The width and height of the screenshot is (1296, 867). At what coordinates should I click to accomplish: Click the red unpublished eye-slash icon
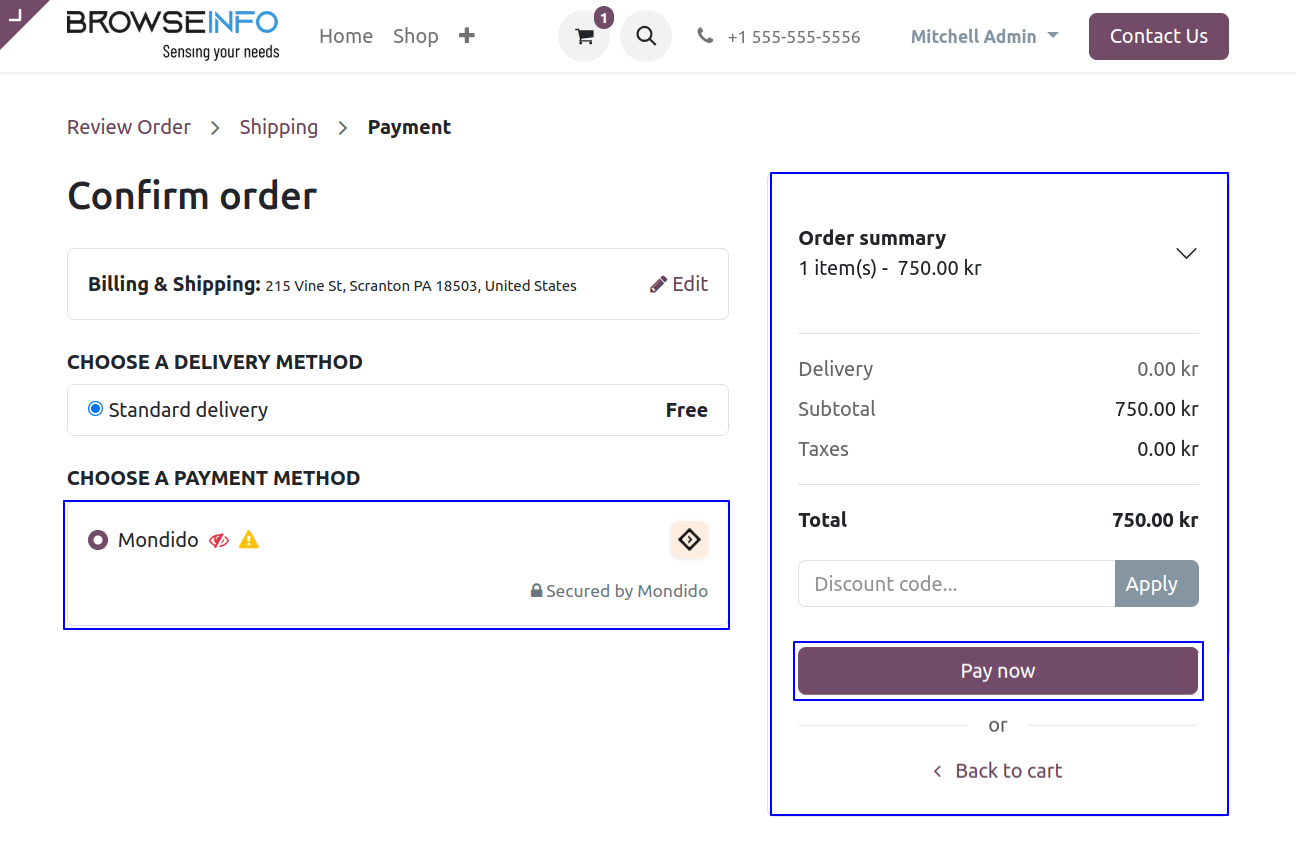click(219, 541)
